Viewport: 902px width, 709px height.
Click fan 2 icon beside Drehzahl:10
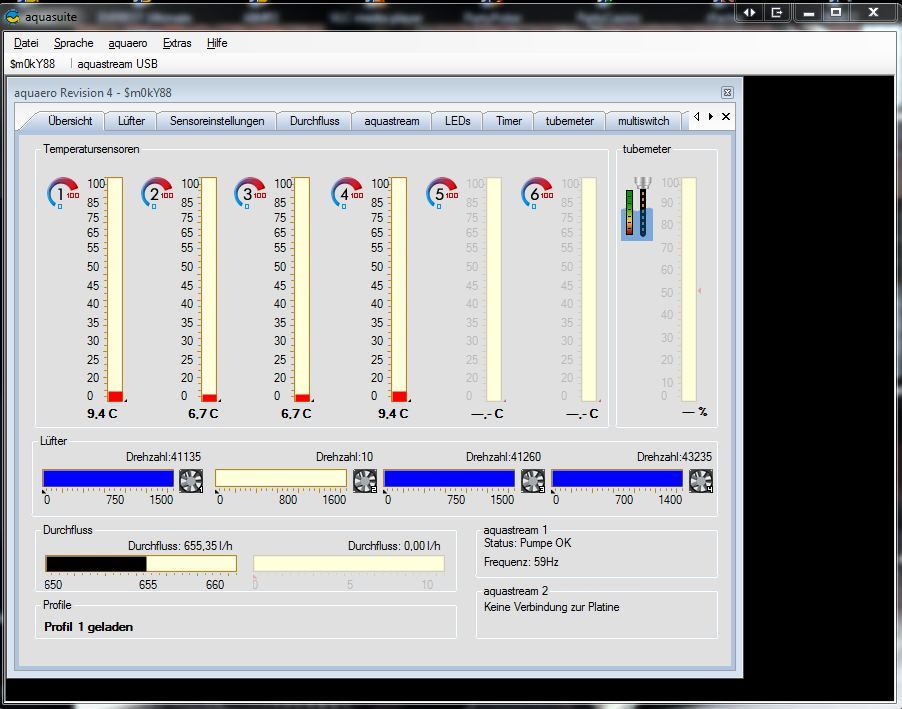pos(365,481)
